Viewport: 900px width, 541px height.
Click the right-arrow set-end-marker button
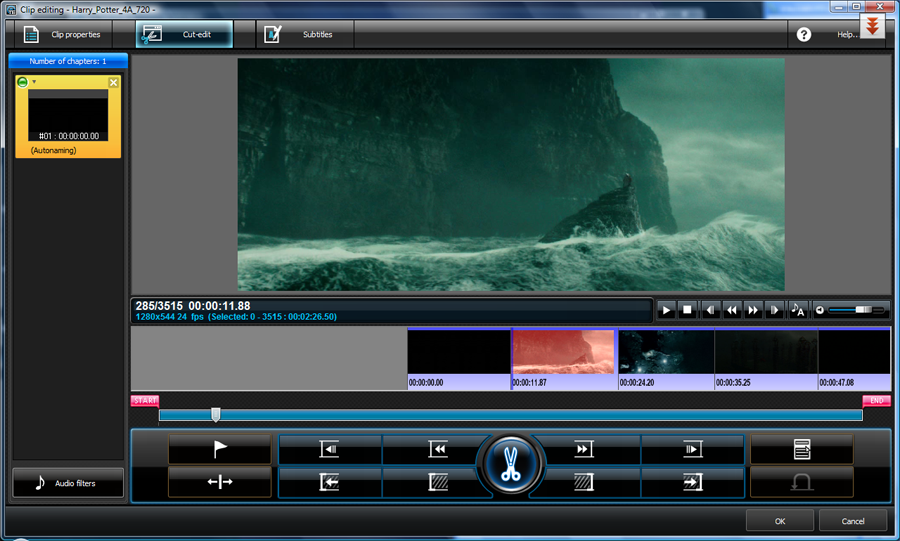tap(692, 482)
